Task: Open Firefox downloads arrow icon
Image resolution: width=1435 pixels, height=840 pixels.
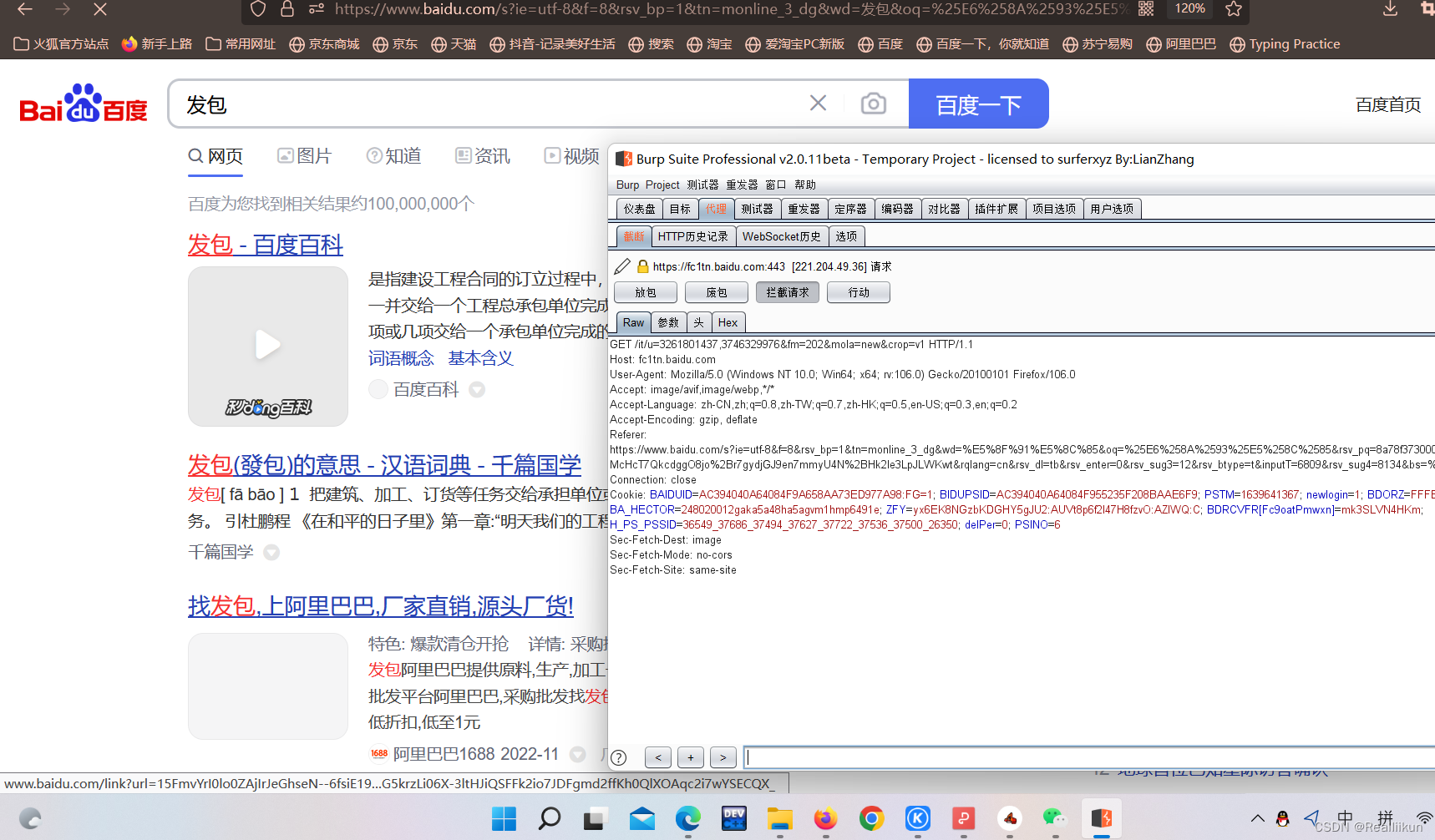Action: click(x=1390, y=8)
